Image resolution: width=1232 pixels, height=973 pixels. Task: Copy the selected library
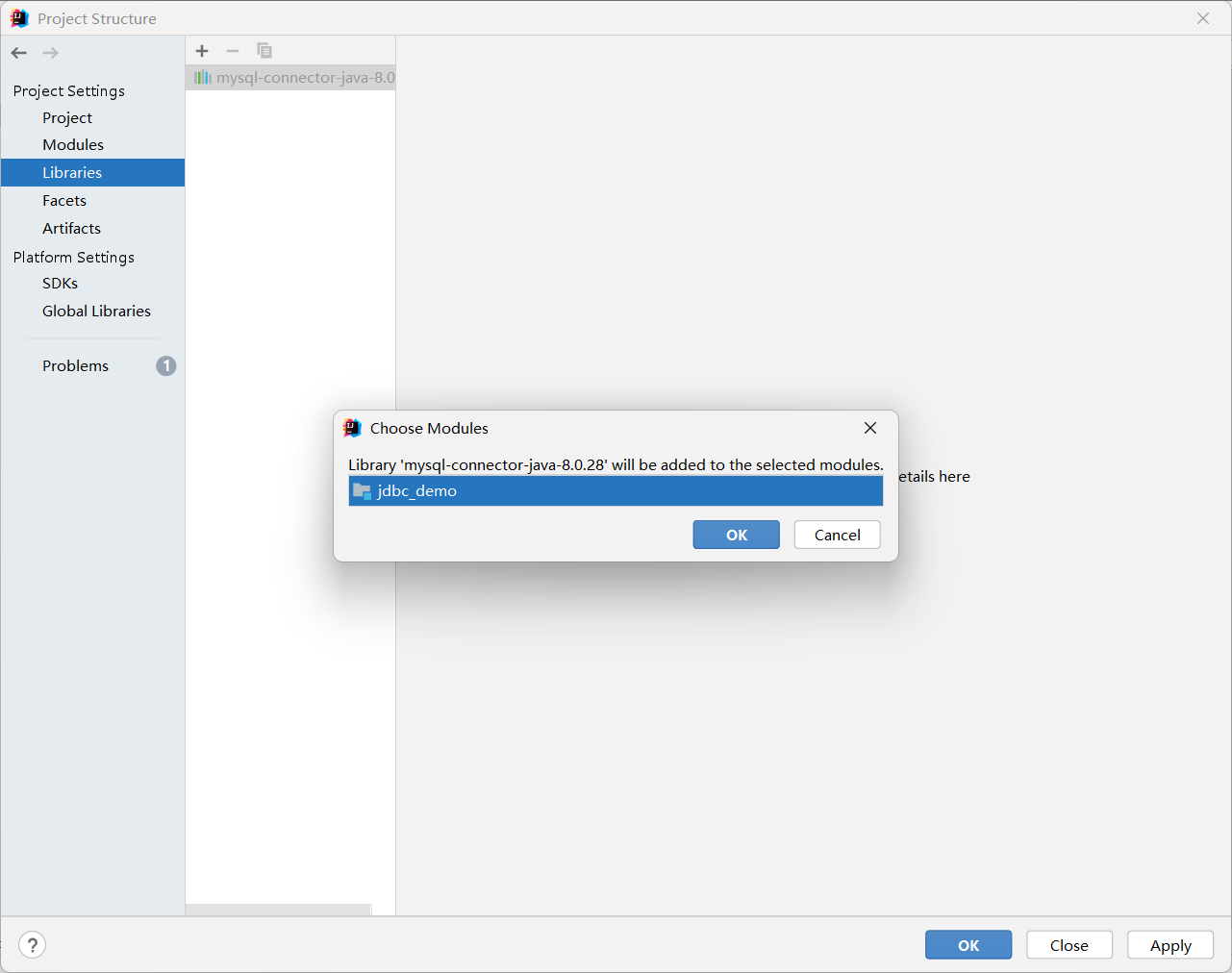(x=264, y=51)
